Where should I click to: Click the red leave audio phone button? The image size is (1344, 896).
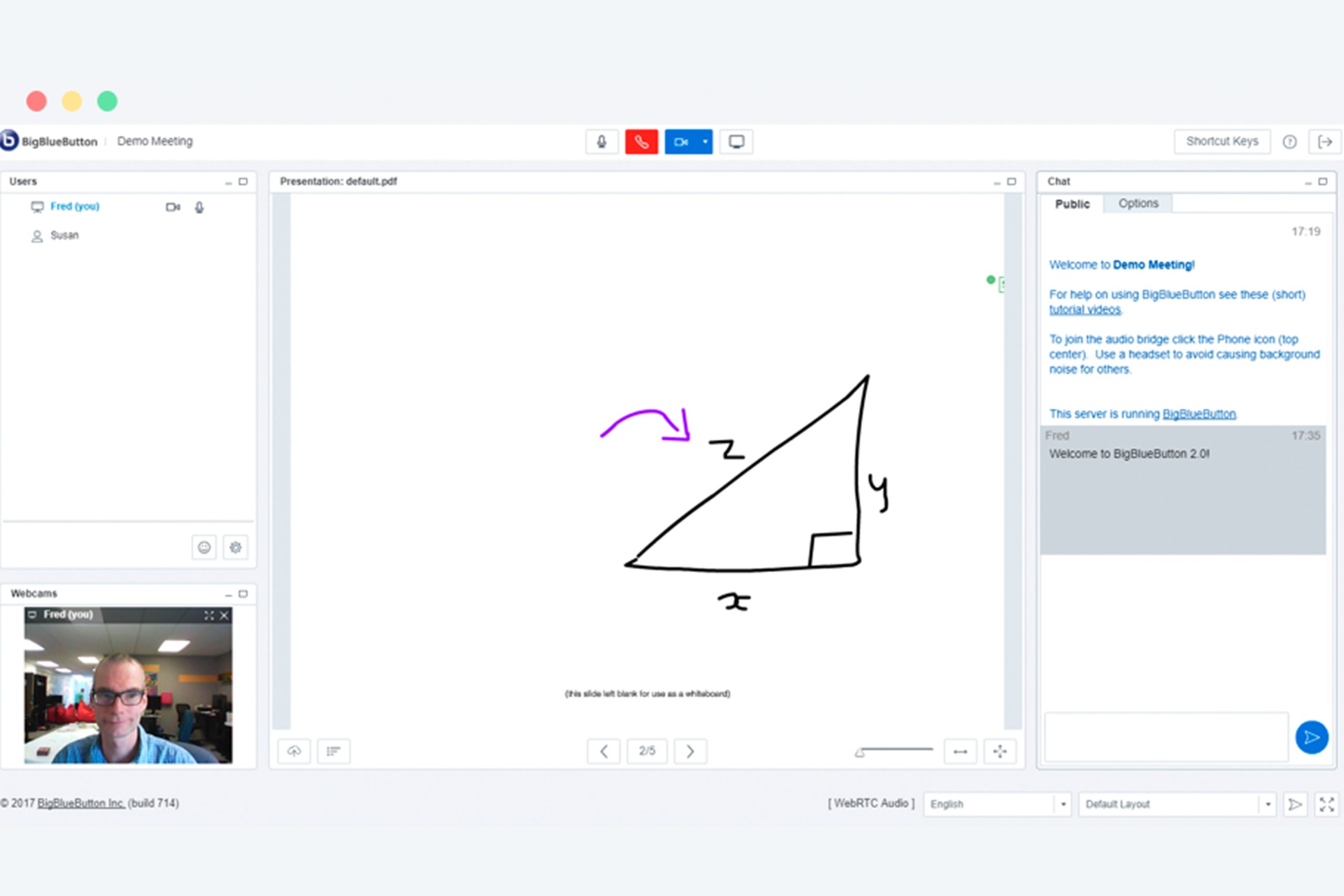641,142
